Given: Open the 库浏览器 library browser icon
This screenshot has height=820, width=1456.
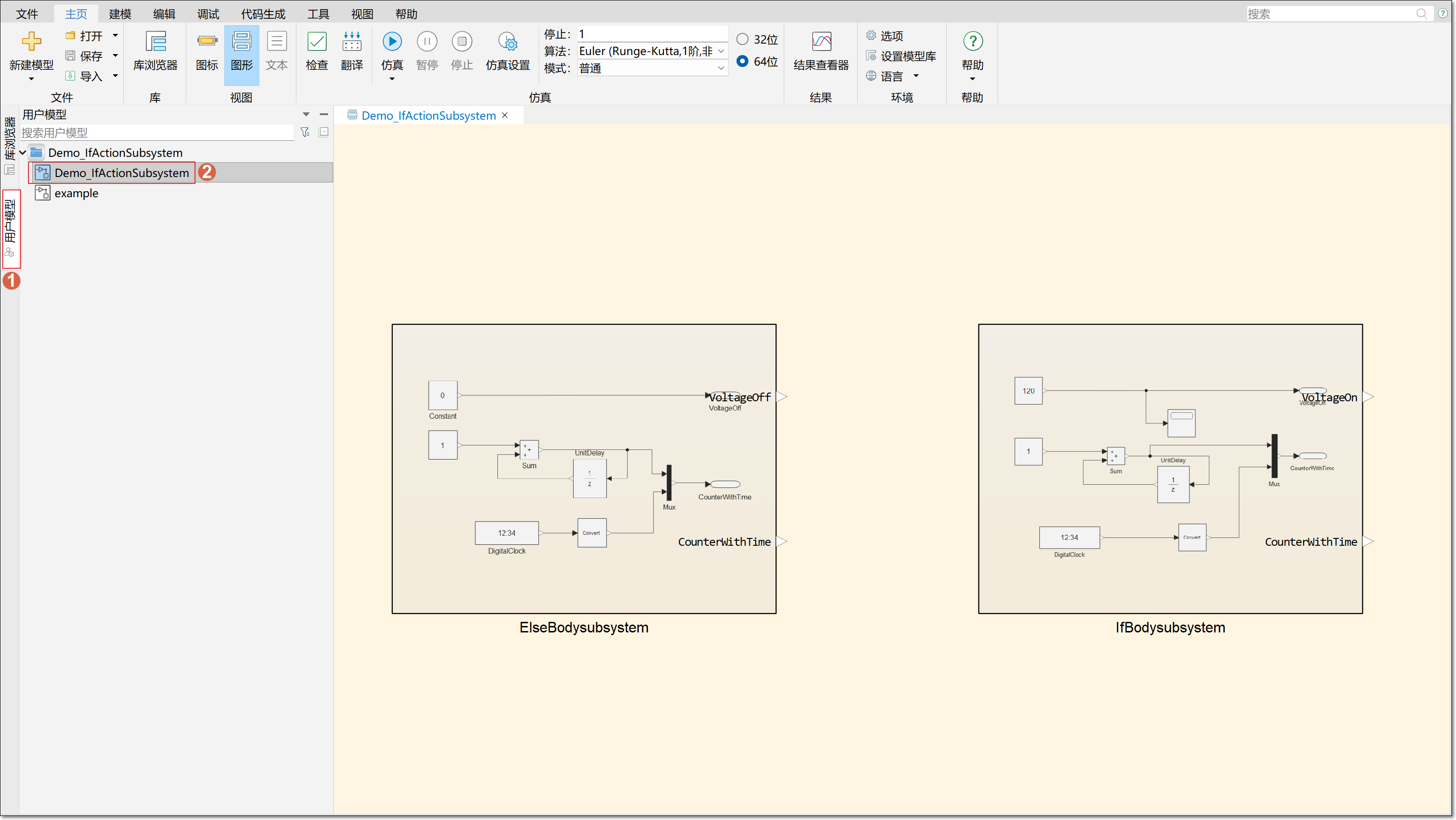Looking at the screenshot, I should [156, 42].
